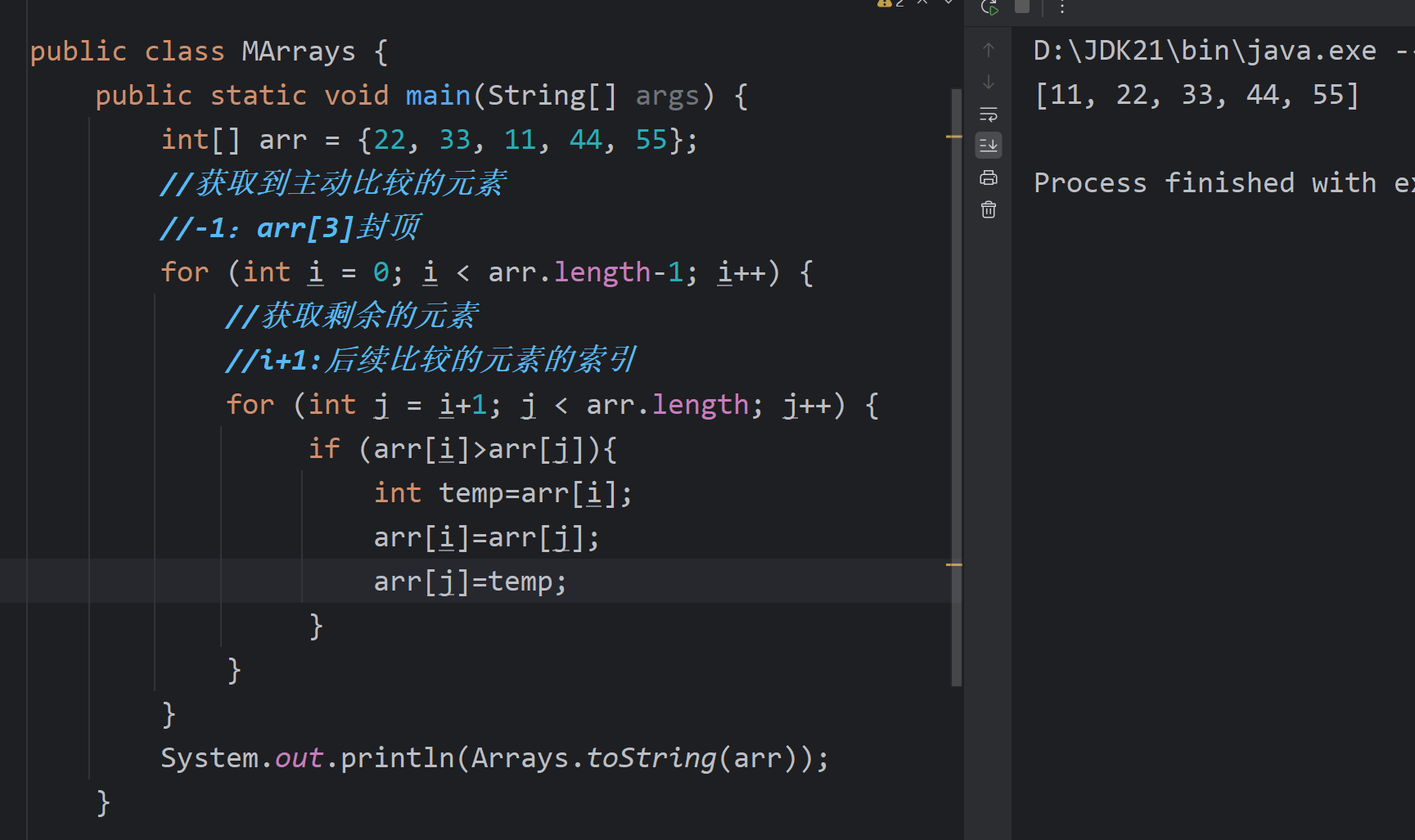Click the line arr[j]=temp;

click(x=470, y=582)
